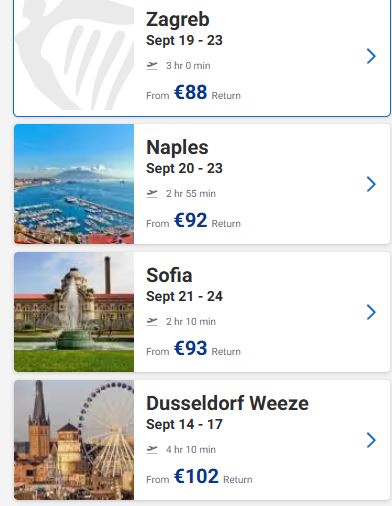The height and width of the screenshot is (506, 392).
Task: Click the plane icon beside 2 hr 55 min
Action: click(152, 193)
